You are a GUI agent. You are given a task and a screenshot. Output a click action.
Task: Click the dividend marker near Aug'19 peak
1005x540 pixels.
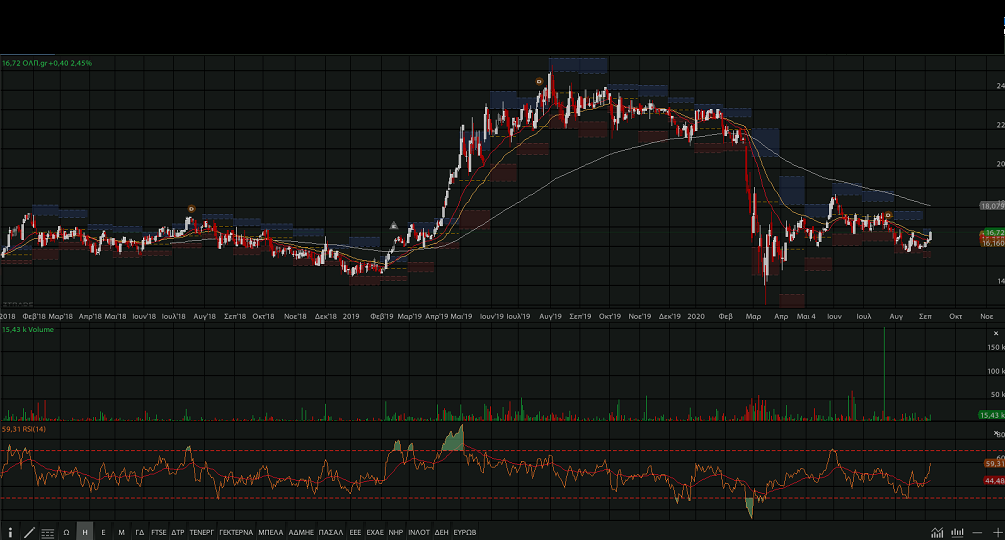[x=539, y=81]
